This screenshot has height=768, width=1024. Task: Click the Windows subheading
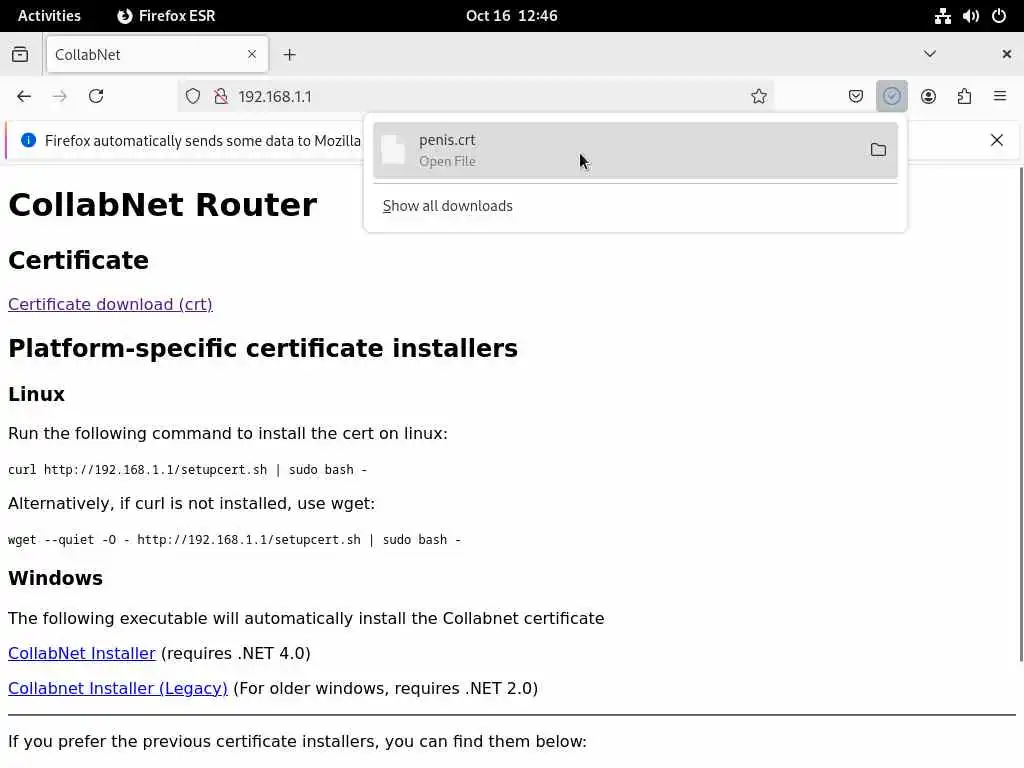(x=56, y=579)
